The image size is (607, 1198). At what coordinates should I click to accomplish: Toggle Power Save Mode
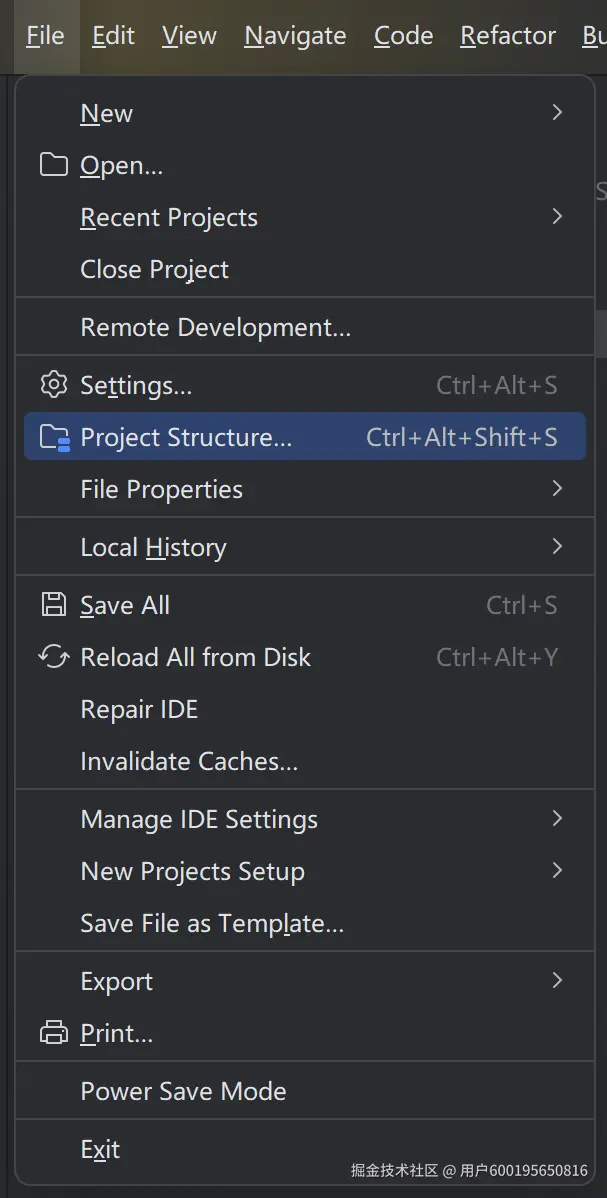point(183,1091)
